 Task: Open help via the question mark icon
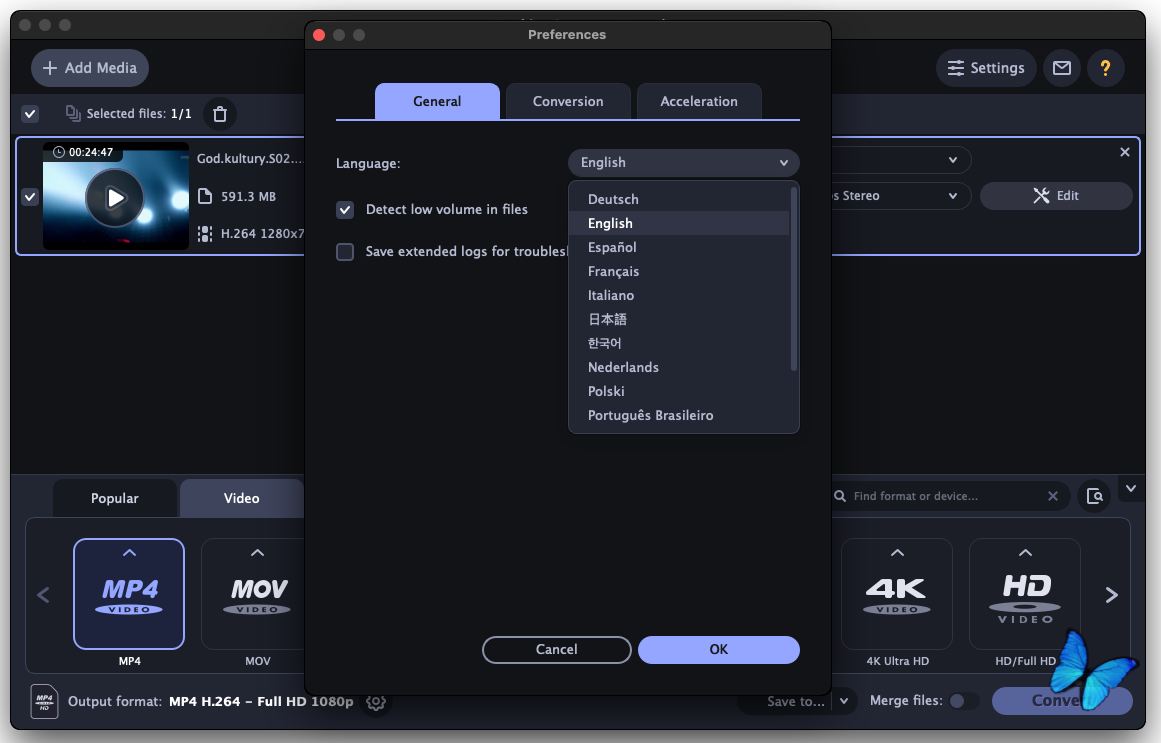[x=1105, y=68]
